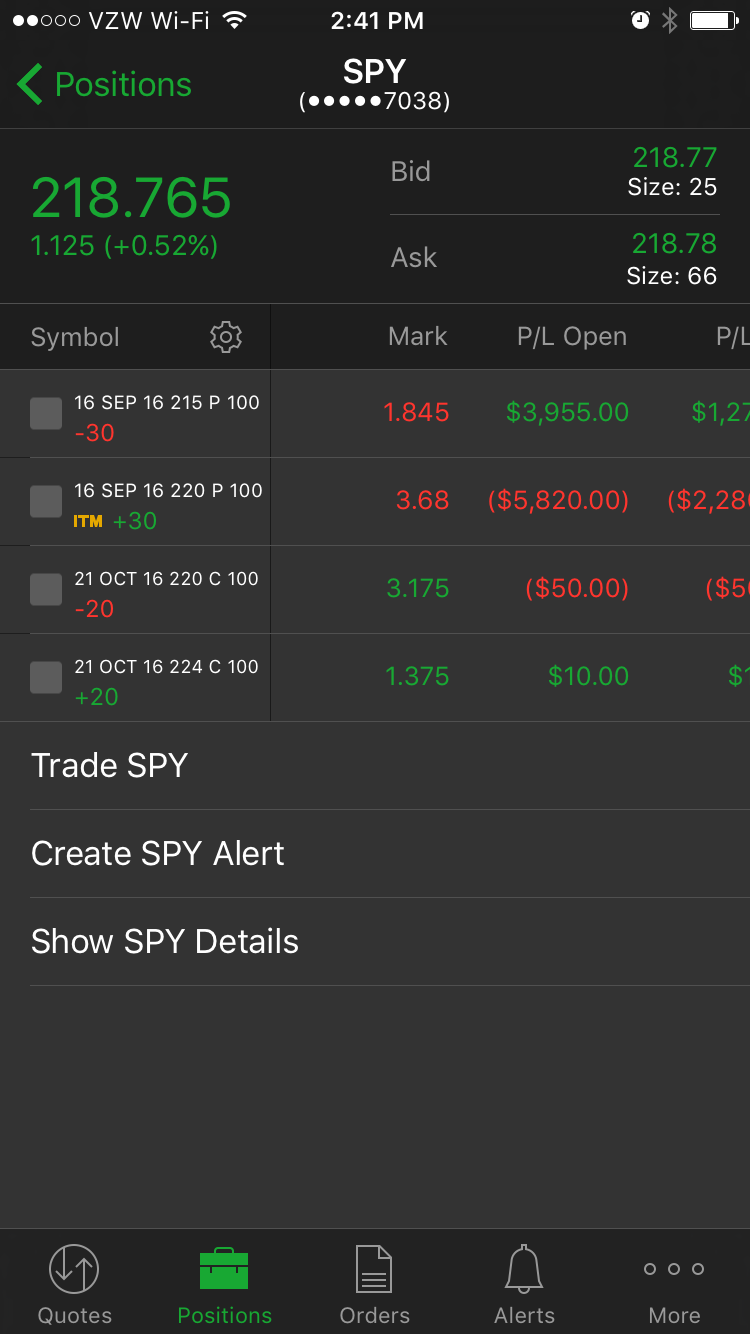The height and width of the screenshot is (1334, 750).
Task: Select the Positions briefcase icon
Action: (x=224, y=1268)
